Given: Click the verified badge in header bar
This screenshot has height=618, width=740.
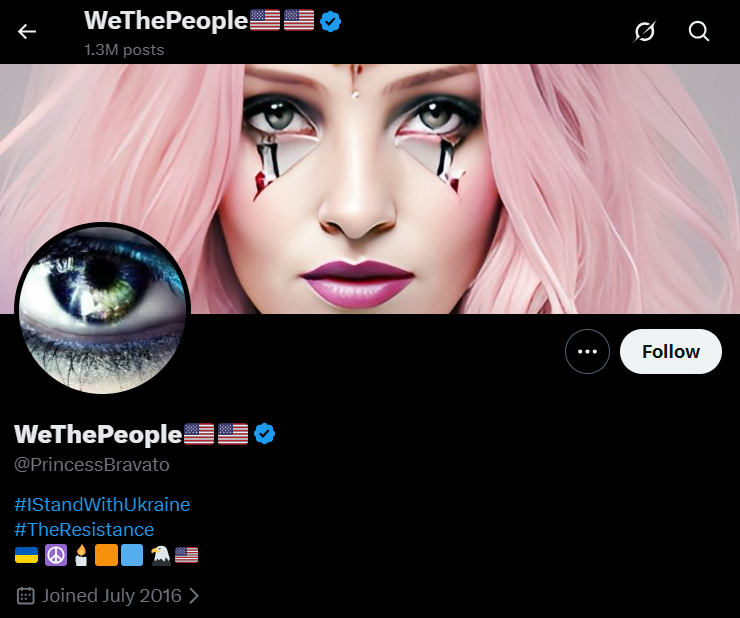Looking at the screenshot, I should pos(330,22).
